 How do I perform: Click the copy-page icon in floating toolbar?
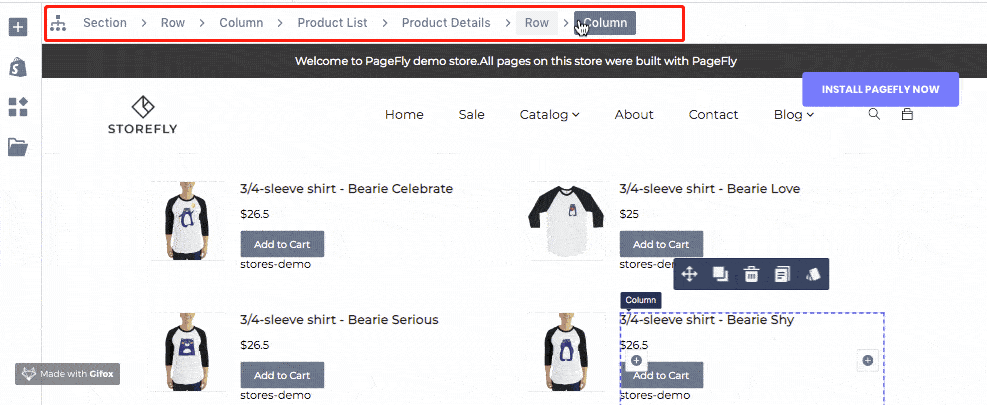(782, 274)
